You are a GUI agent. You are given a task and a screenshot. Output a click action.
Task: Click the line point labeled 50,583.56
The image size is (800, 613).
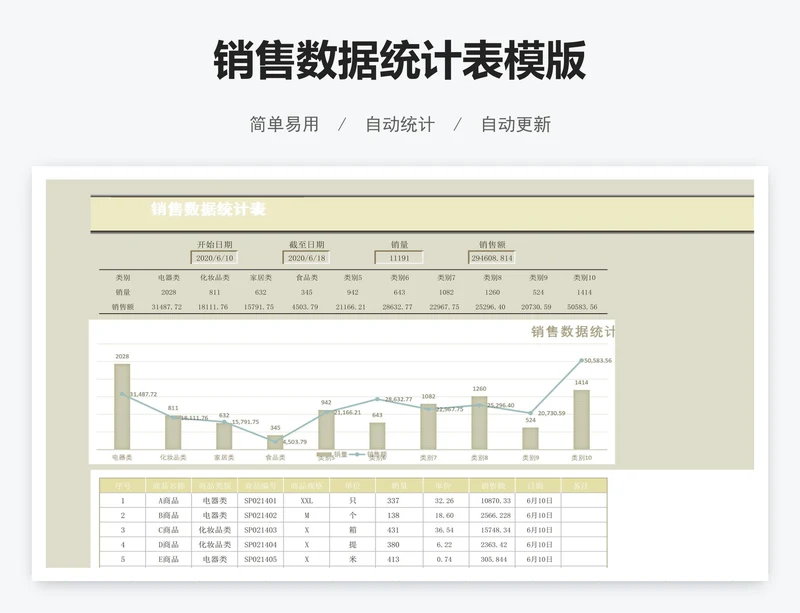click(x=582, y=360)
